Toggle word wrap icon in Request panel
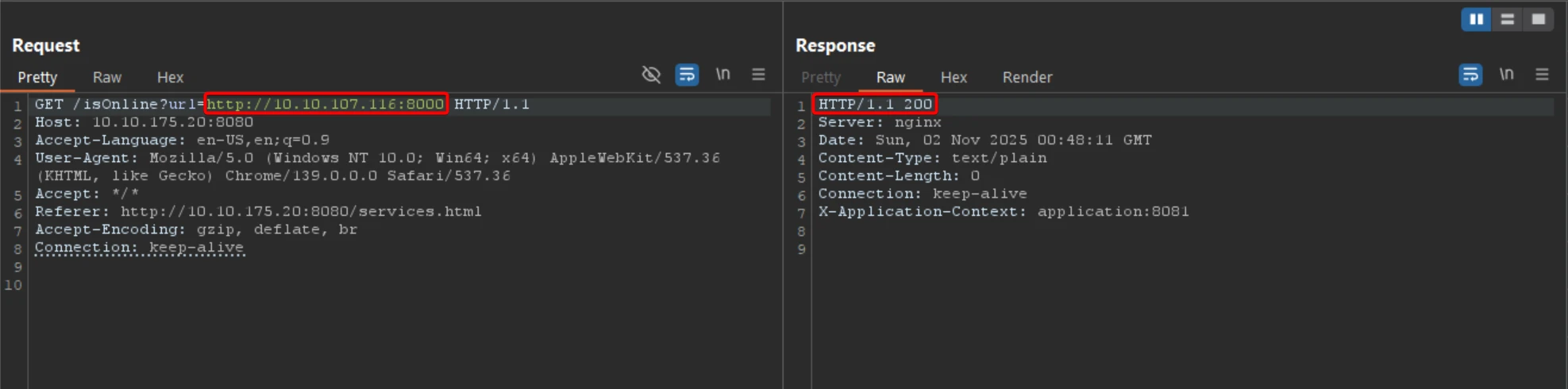The width and height of the screenshot is (1568, 389). (x=687, y=75)
